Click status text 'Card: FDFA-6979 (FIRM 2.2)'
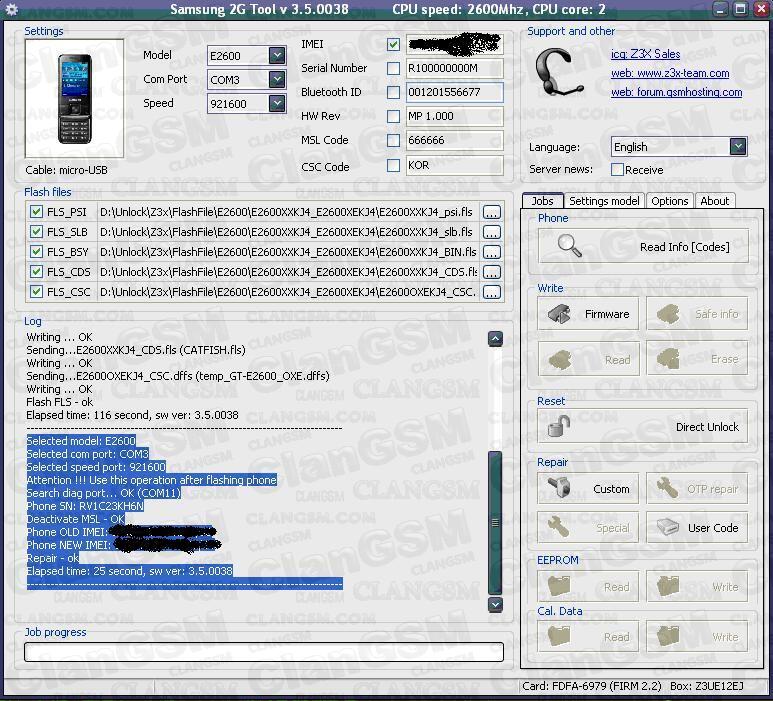The width and height of the screenshot is (773, 701). point(592,686)
